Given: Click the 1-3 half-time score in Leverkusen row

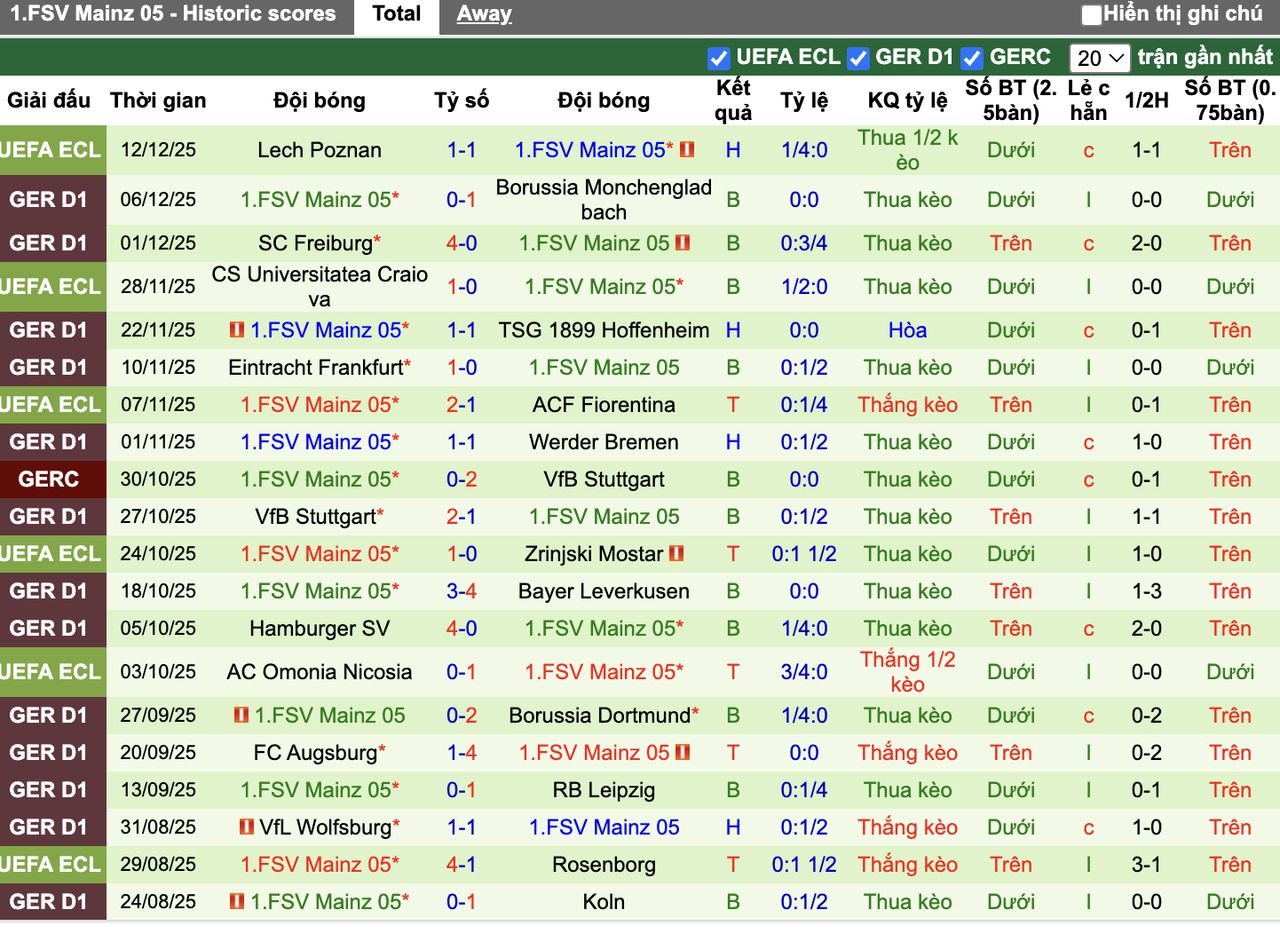Looking at the screenshot, I should [1146, 591].
